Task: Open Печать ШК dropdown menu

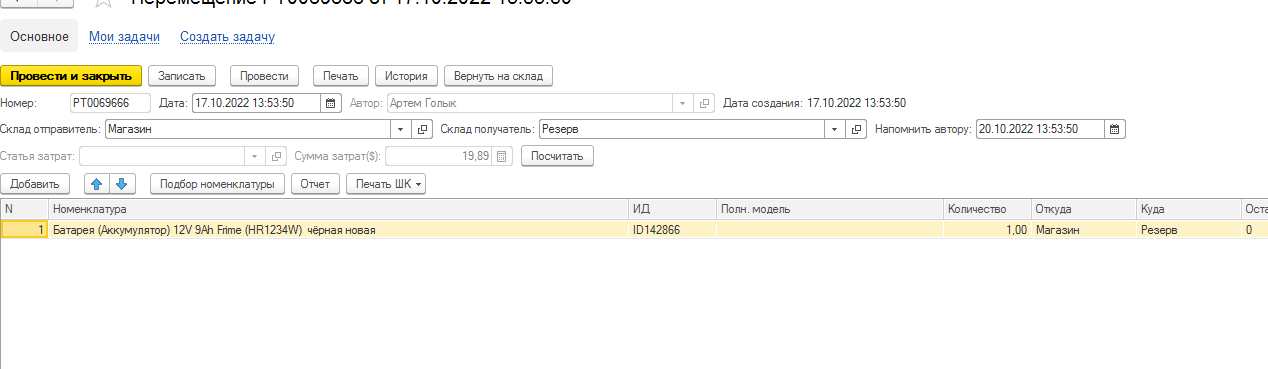Action: point(386,184)
